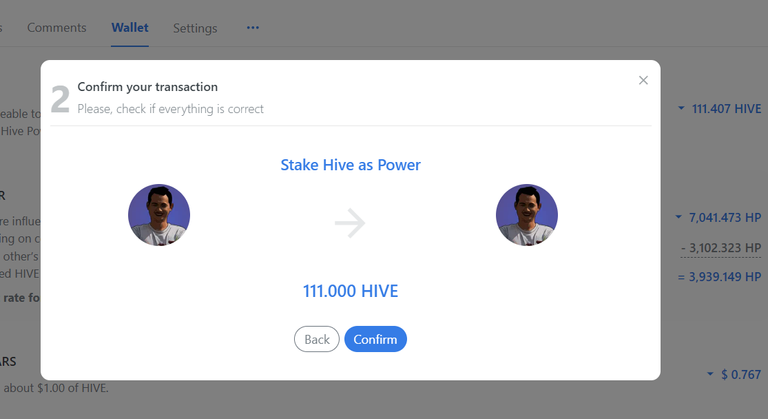This screenshot has width=768, height=419.
Task: Click the - 3,102.323 HP delegated value
Action: [721, 248]
